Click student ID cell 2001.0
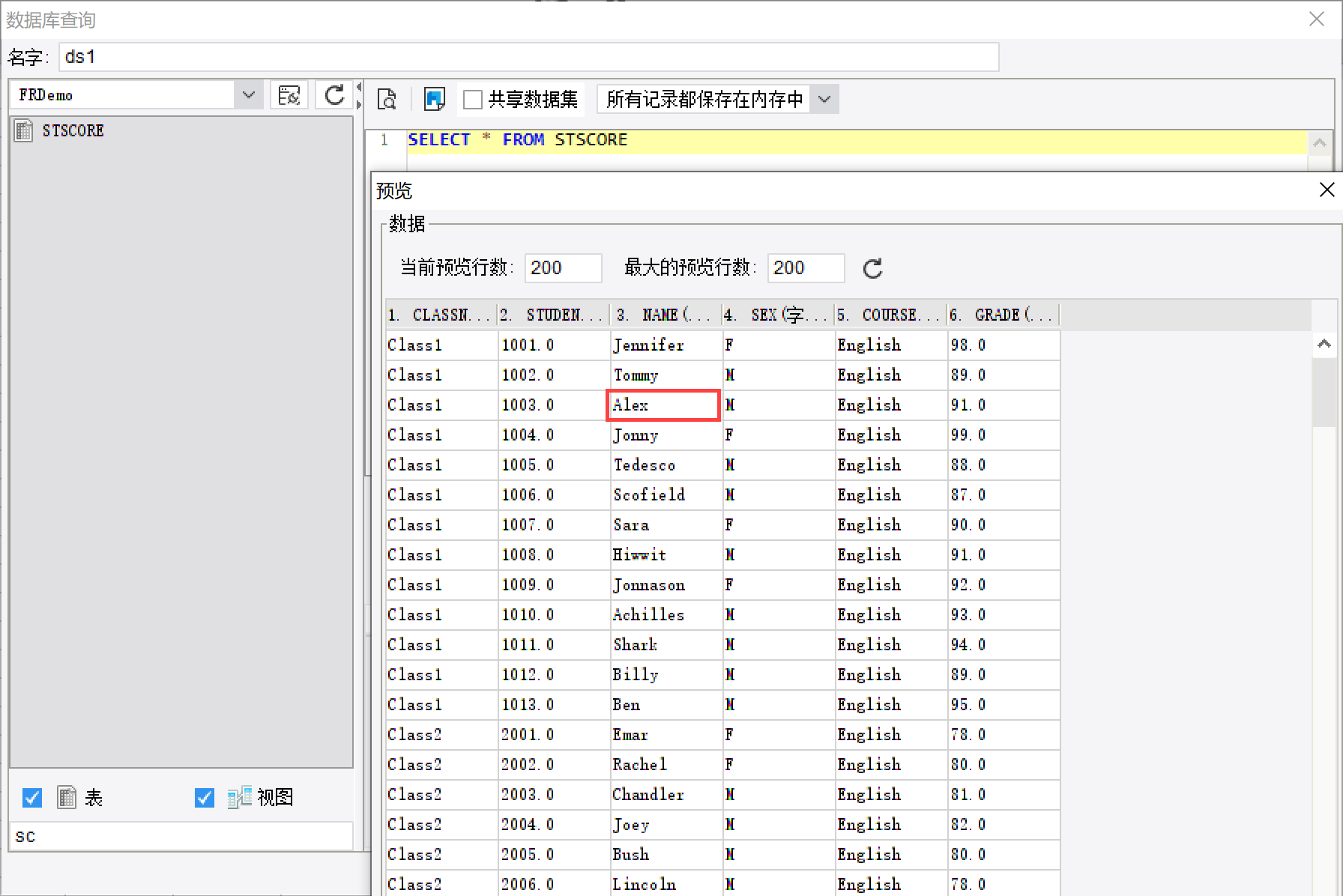Screen dimensions: 1343x896 coord(554,735)
